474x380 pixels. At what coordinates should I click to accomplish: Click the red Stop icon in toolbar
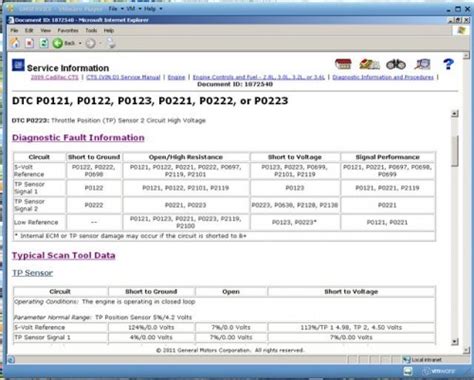click(x=29, y=43)
